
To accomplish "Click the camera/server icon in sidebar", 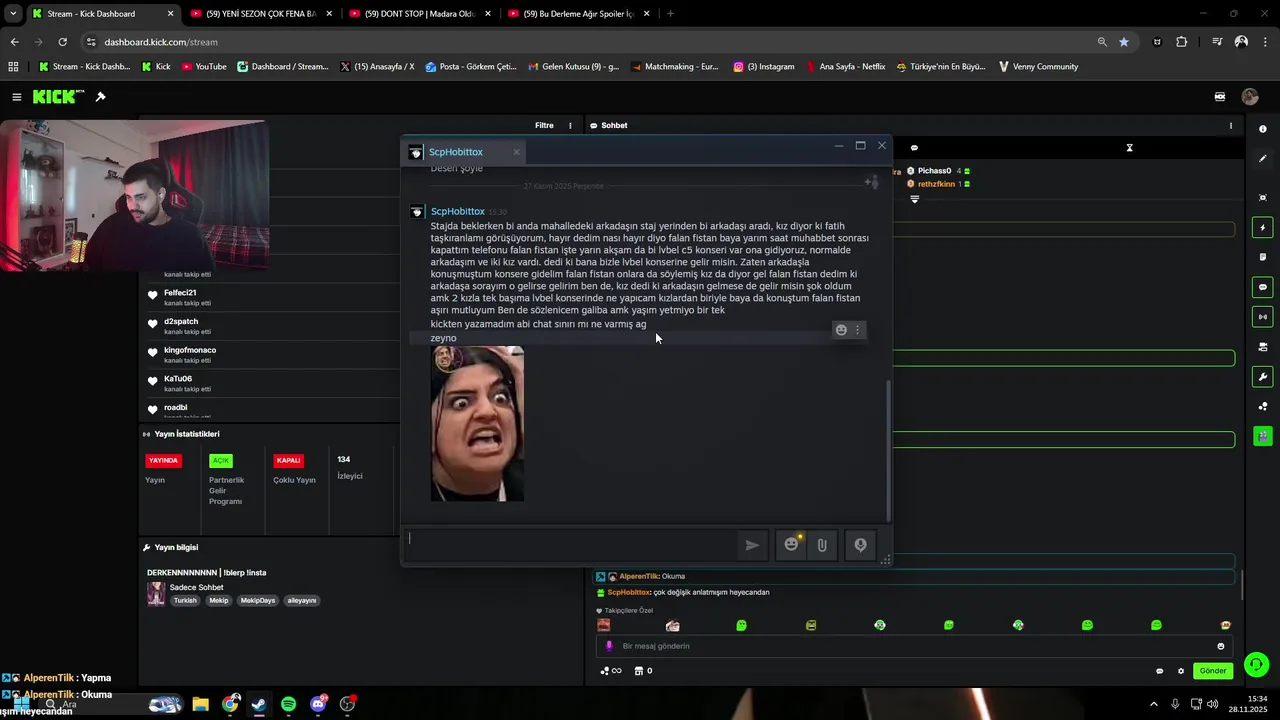I will (1263, 347).
